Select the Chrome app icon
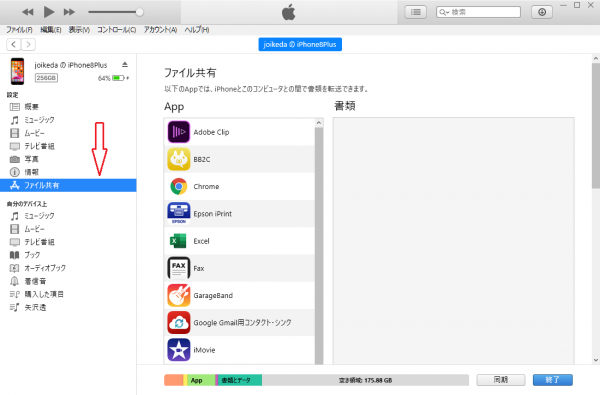The image size is (600, 395). (178, 186)
